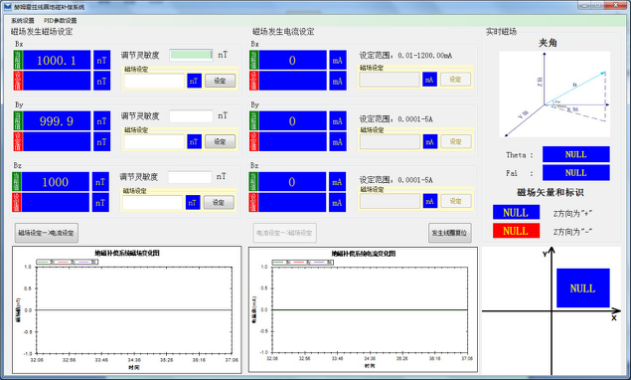Click the Theta NULL value box
Viewport: 631px width, 380px height.
tap(576, 155)
